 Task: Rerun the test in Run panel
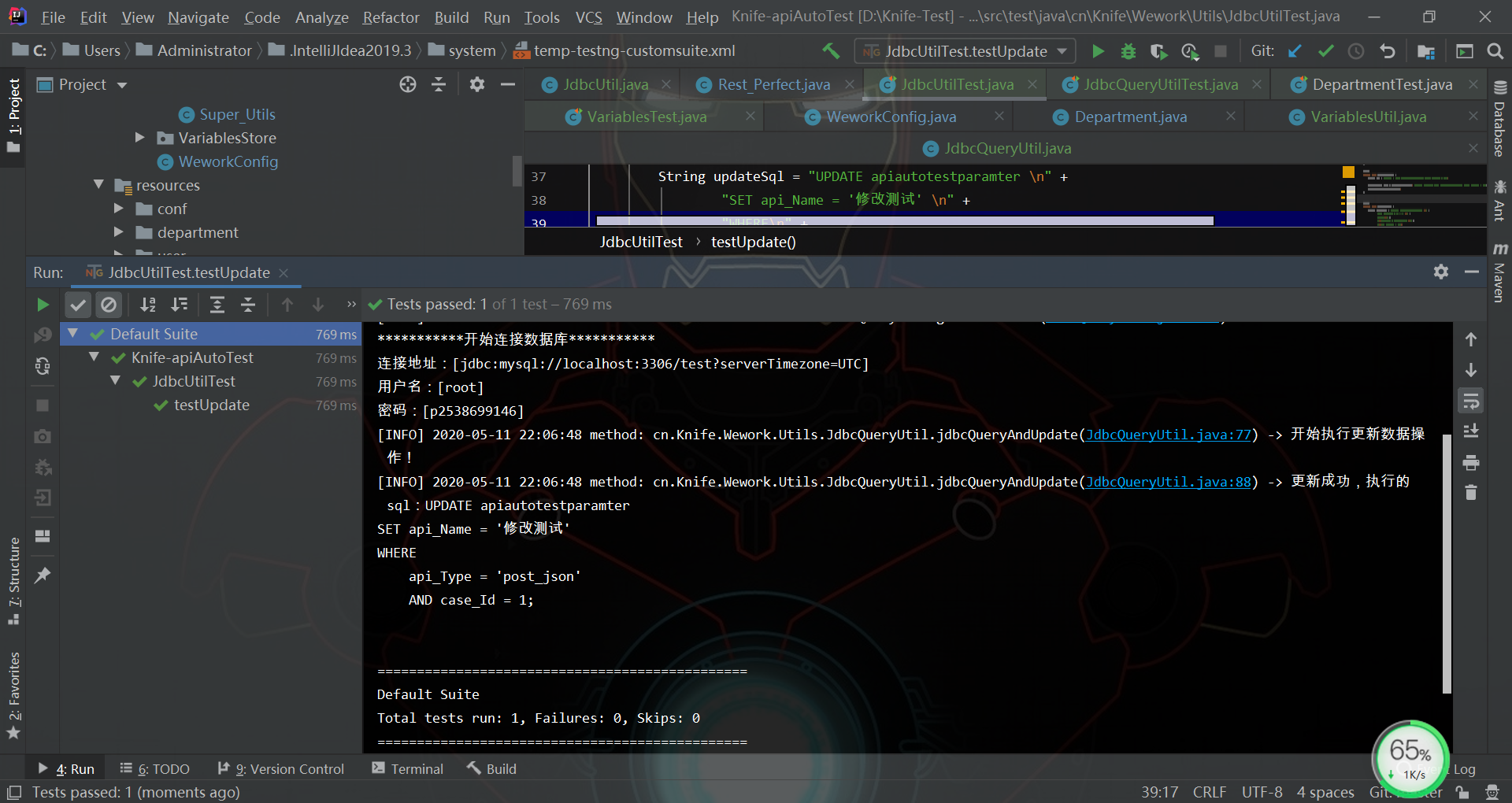click(43, 305)
